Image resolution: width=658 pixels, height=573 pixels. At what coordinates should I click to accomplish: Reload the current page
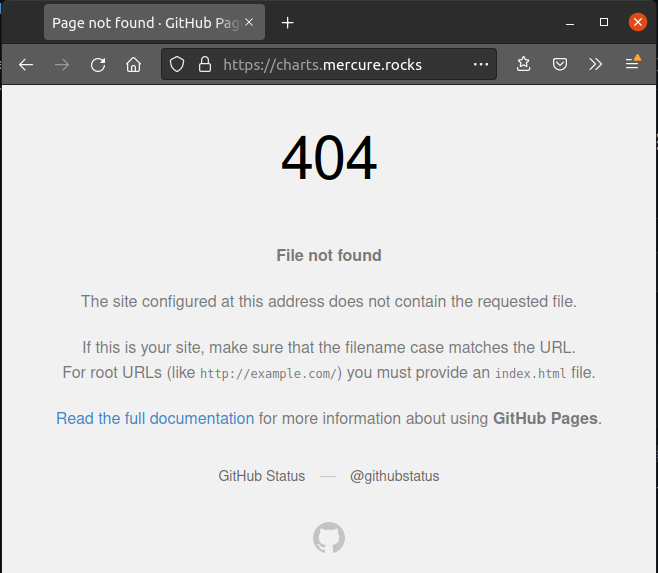click(98, 65)
